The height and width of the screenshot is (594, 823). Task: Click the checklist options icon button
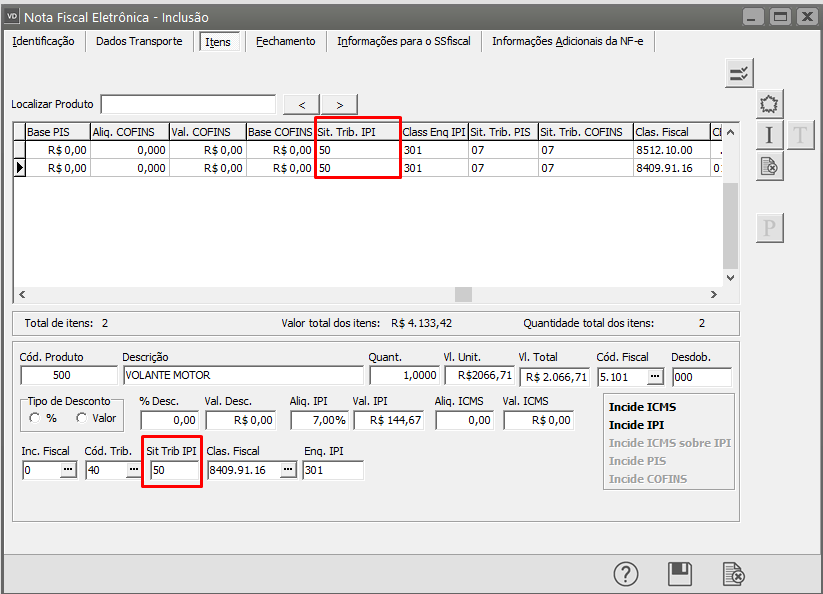(x=739, y=74)
